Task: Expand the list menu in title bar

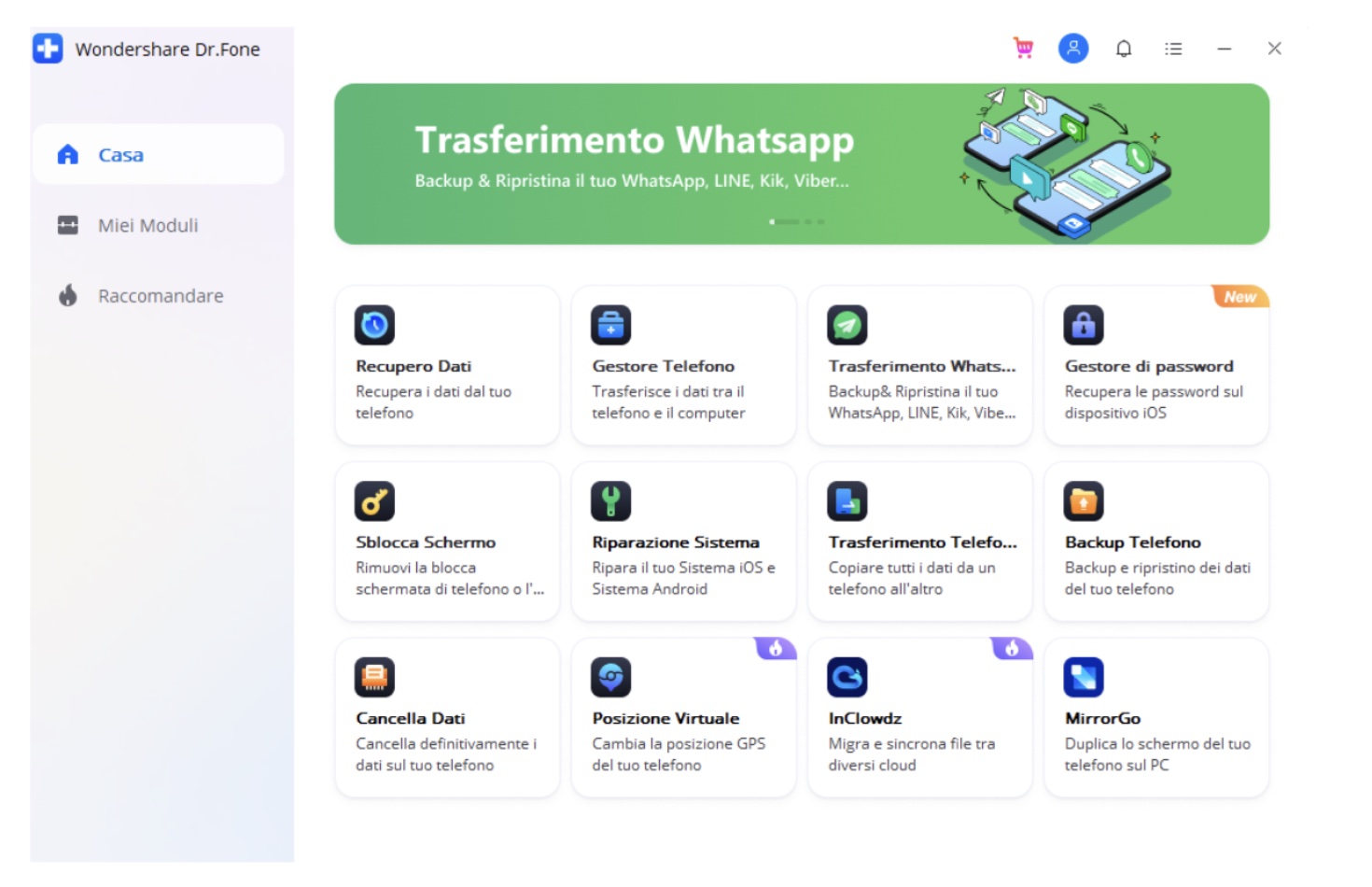Action: (1173, 49)
